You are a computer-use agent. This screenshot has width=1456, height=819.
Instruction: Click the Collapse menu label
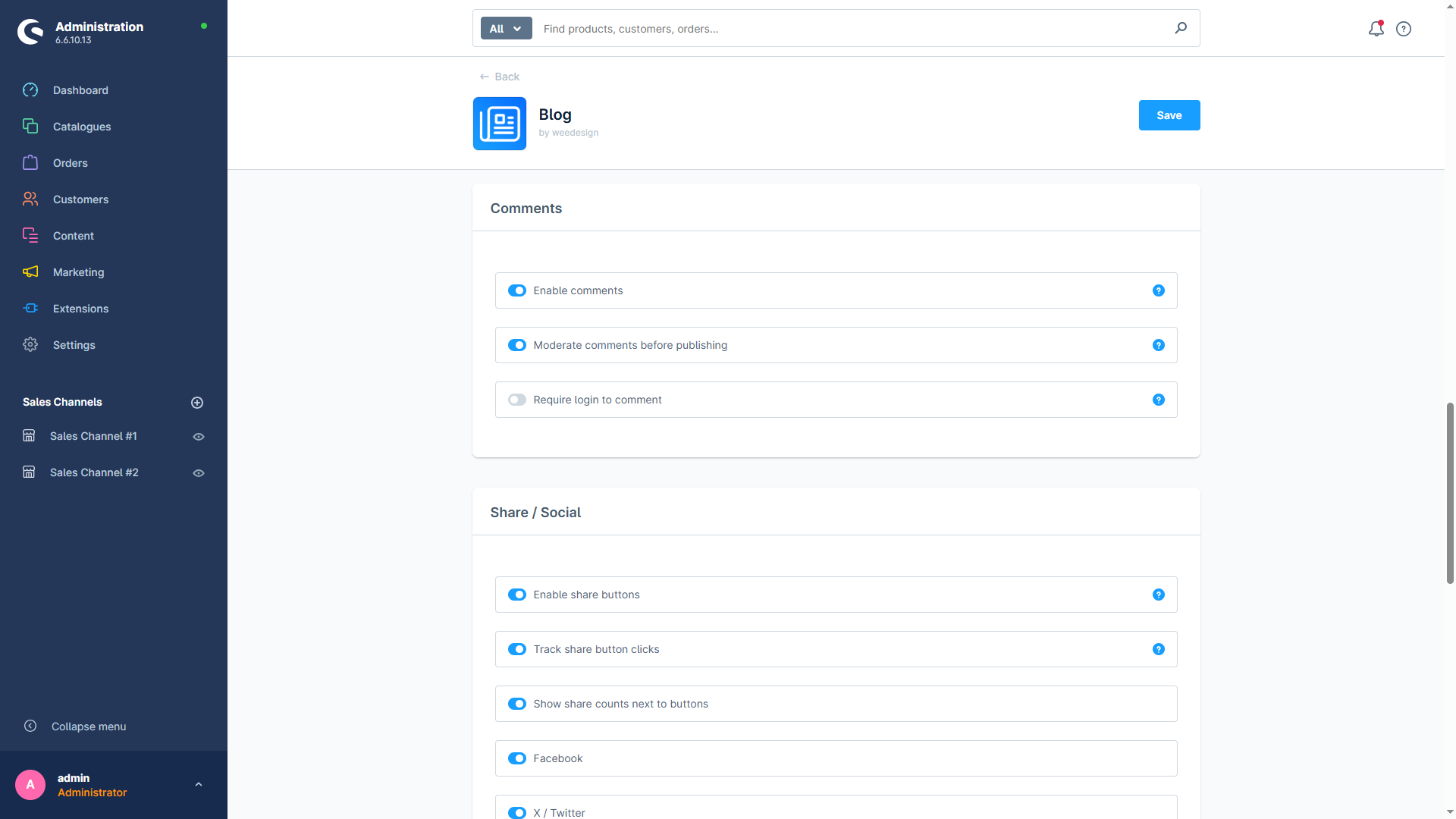tap(89, 726)
